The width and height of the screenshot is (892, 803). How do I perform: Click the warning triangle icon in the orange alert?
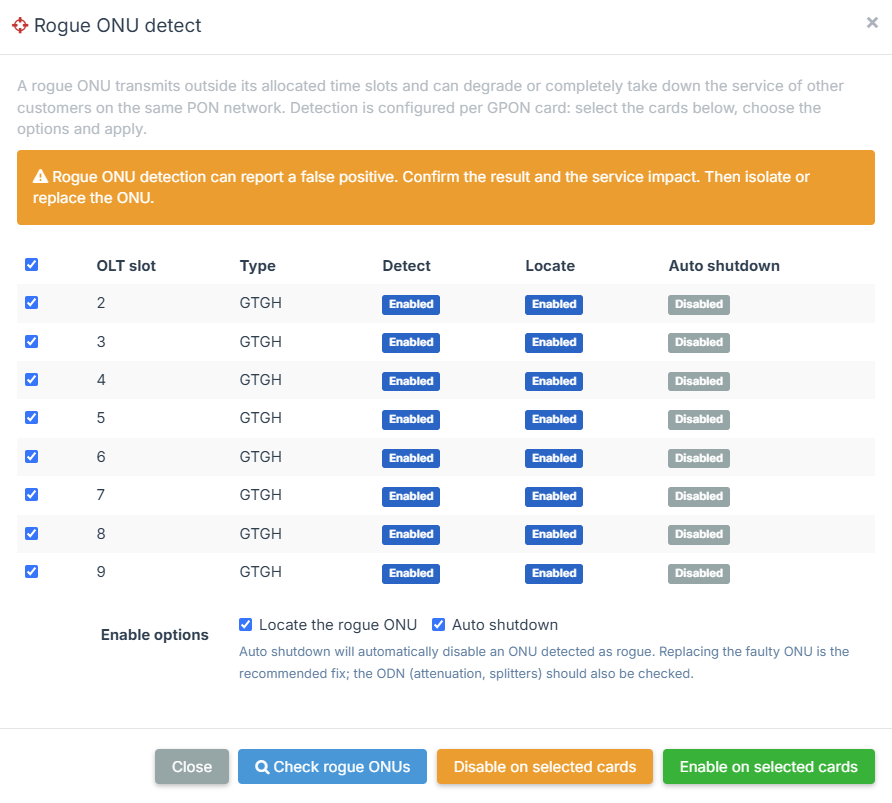click(40, 176)
